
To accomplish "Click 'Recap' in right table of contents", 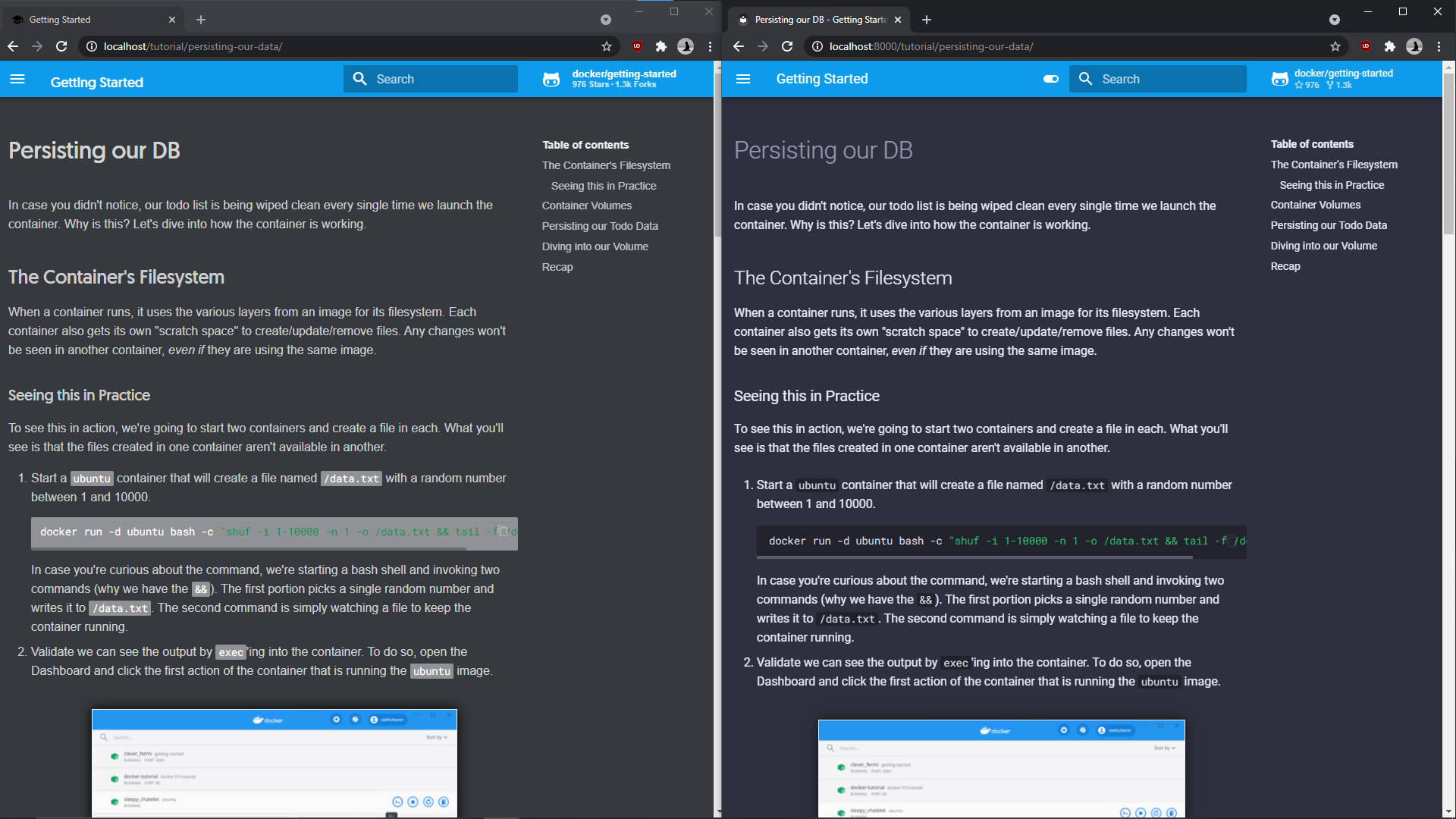I will tap(1285, 266).
